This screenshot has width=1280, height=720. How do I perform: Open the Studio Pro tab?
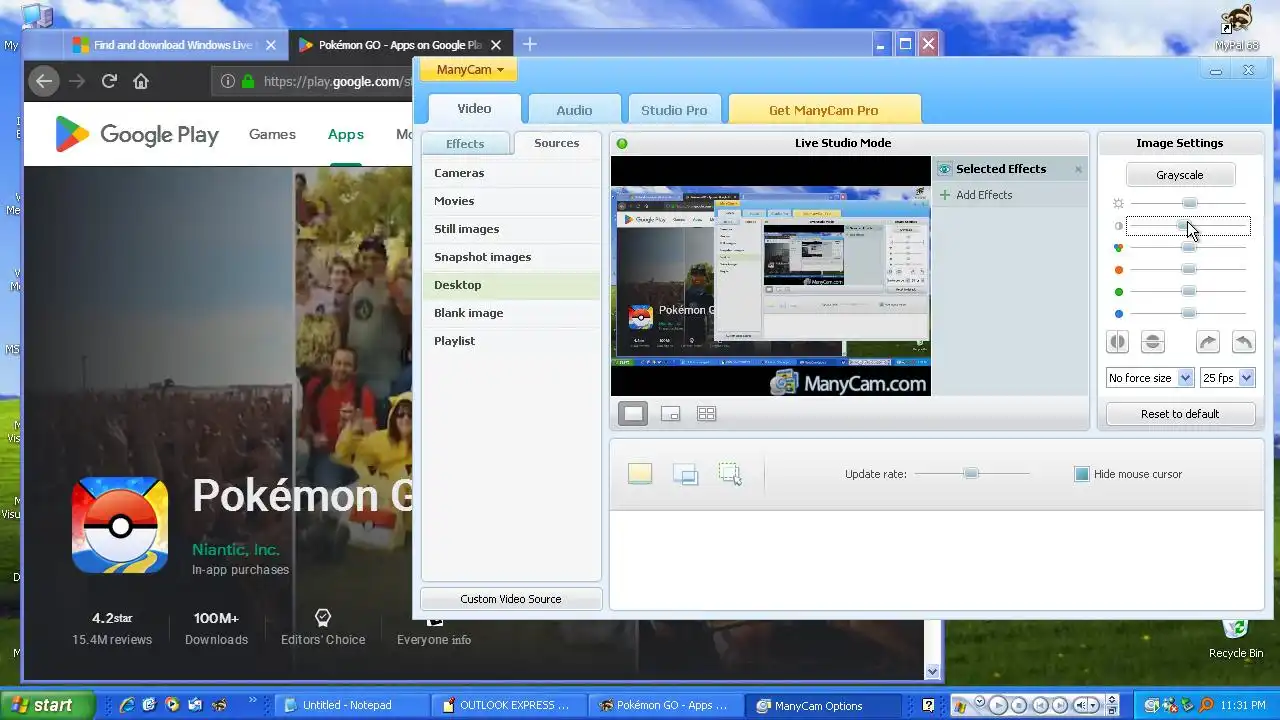click(674, 110)
